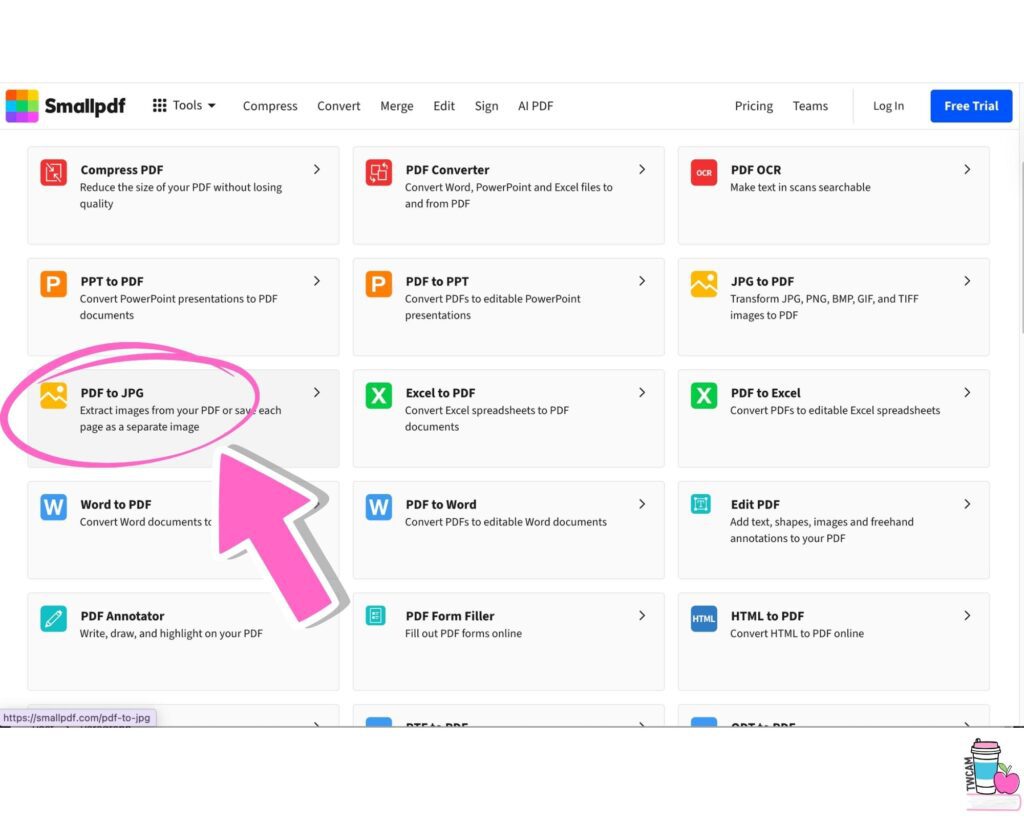Open Compress PDF card chevron
The width and height of the screenshot is (1024, 823).
[317, 170]
